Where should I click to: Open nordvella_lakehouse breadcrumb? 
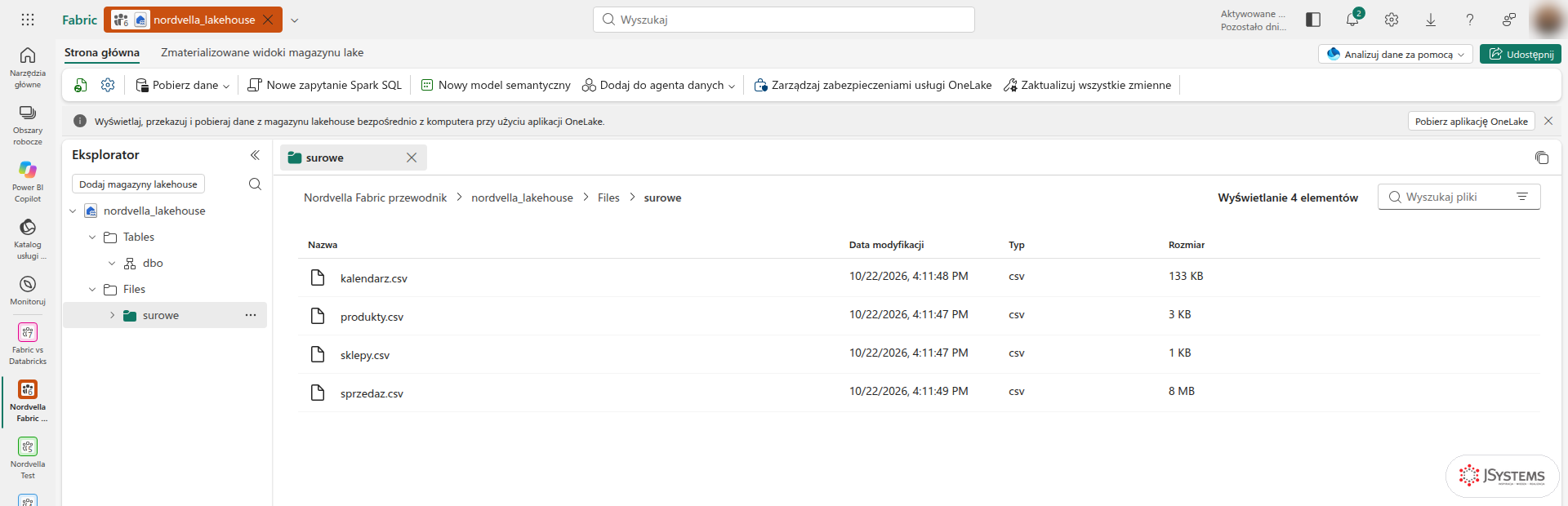[522, 198]
